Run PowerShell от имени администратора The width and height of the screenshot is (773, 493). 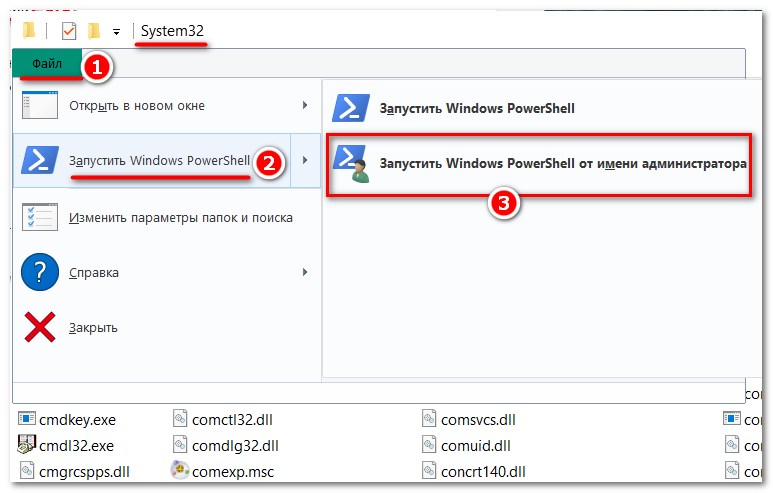(539, 165)
